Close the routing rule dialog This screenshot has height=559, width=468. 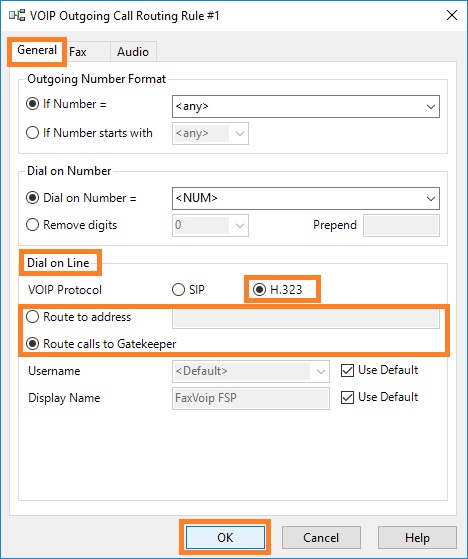coord(452,15)
